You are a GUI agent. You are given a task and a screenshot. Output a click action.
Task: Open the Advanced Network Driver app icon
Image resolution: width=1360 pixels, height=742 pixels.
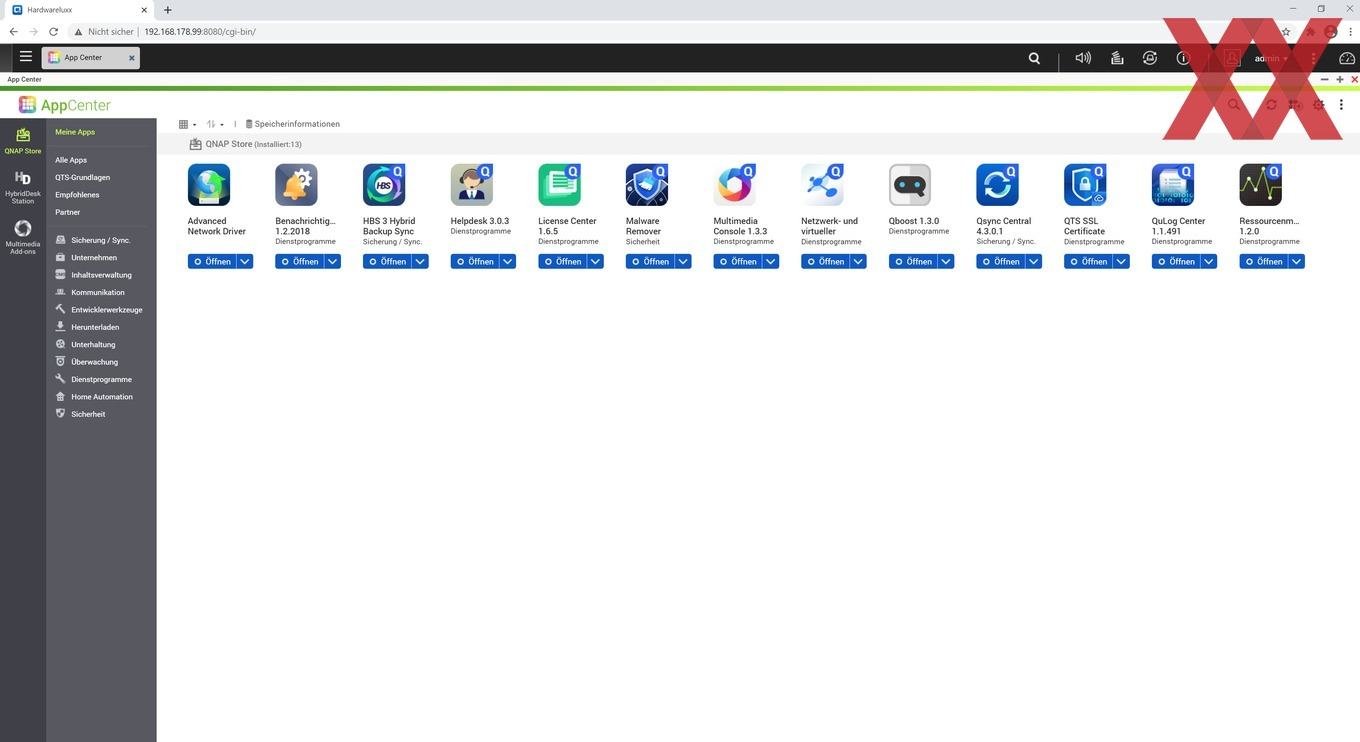(x=209, y=185)
